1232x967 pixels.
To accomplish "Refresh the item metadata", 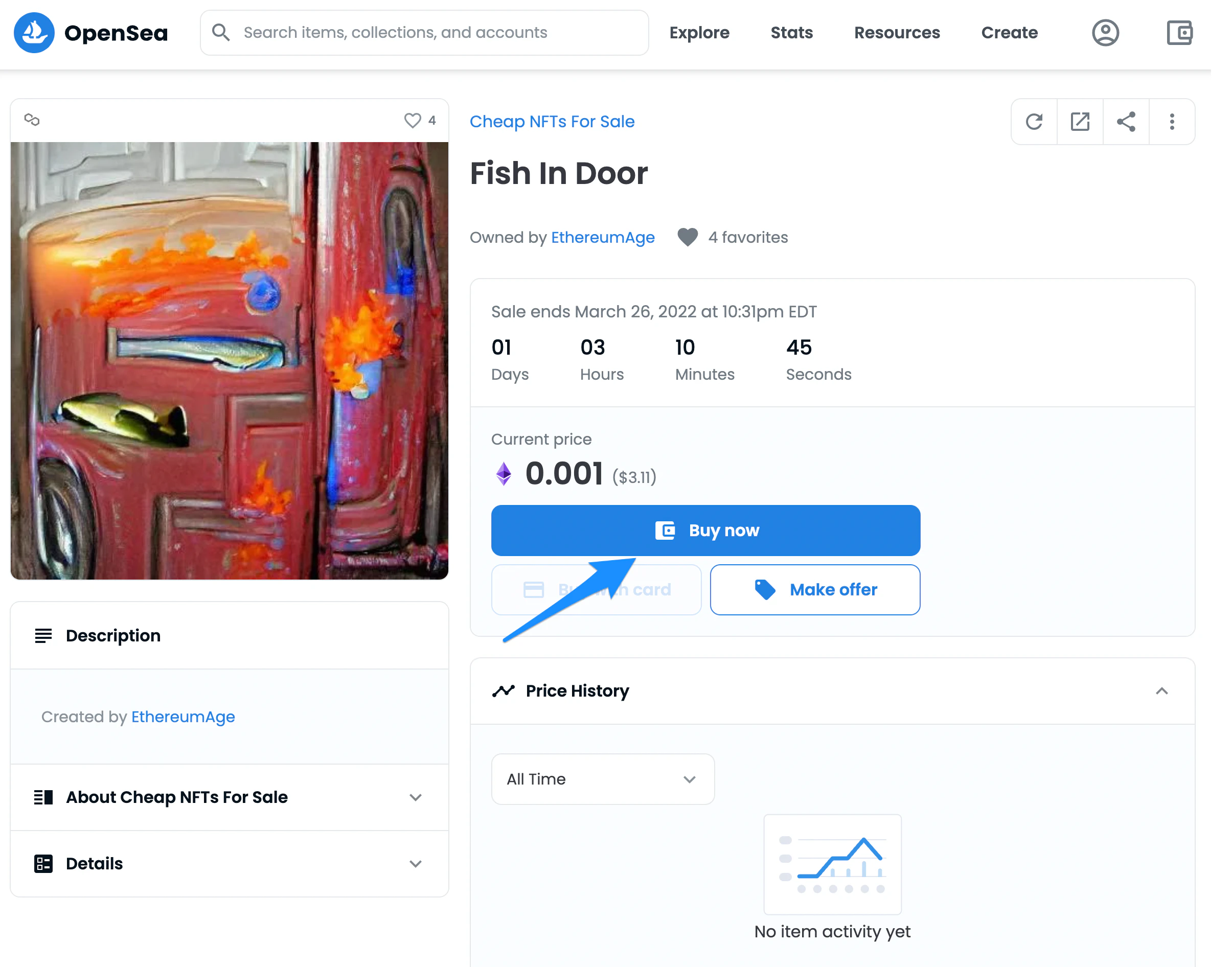I will tap(1034, 121).
